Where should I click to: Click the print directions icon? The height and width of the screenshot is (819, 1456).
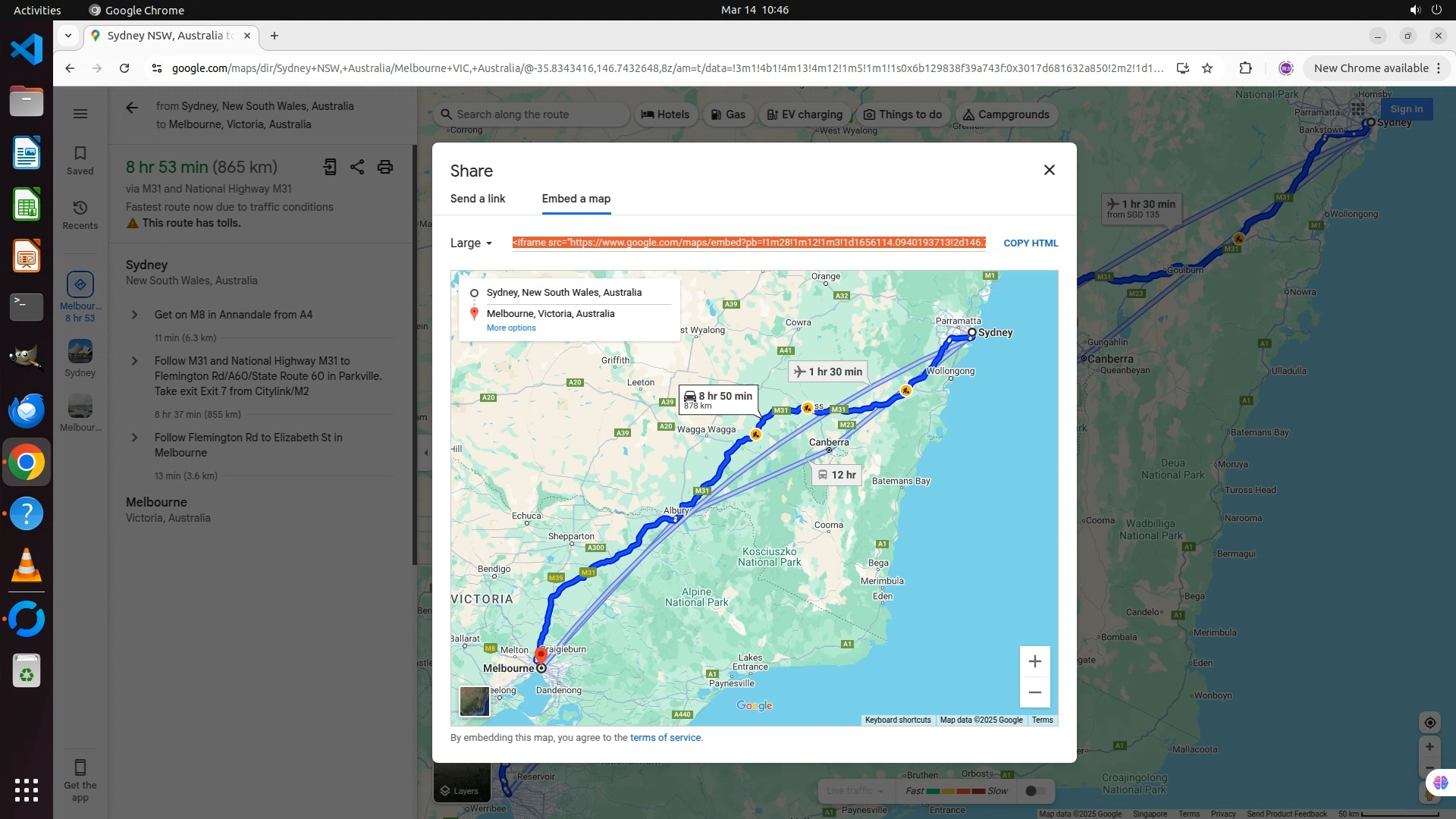[x=385, y=167]
